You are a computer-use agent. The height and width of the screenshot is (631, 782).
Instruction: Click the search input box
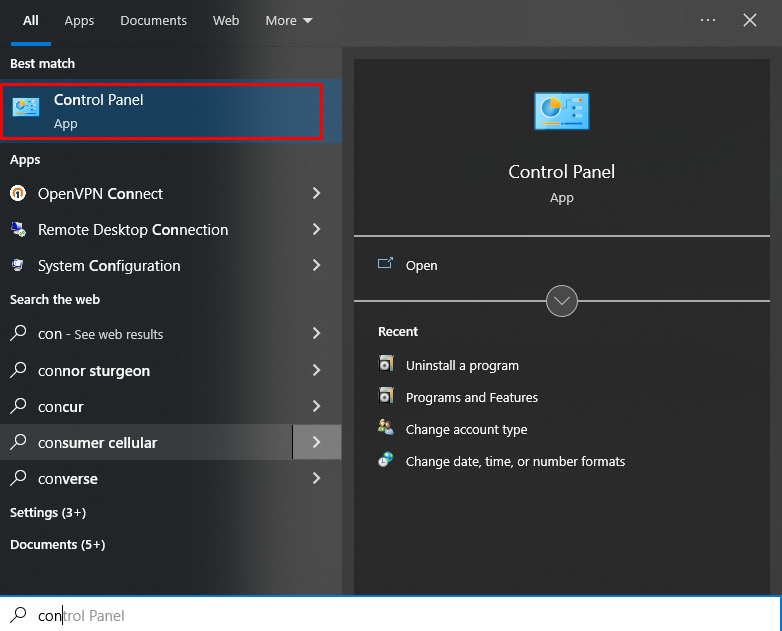pos(391,615)
